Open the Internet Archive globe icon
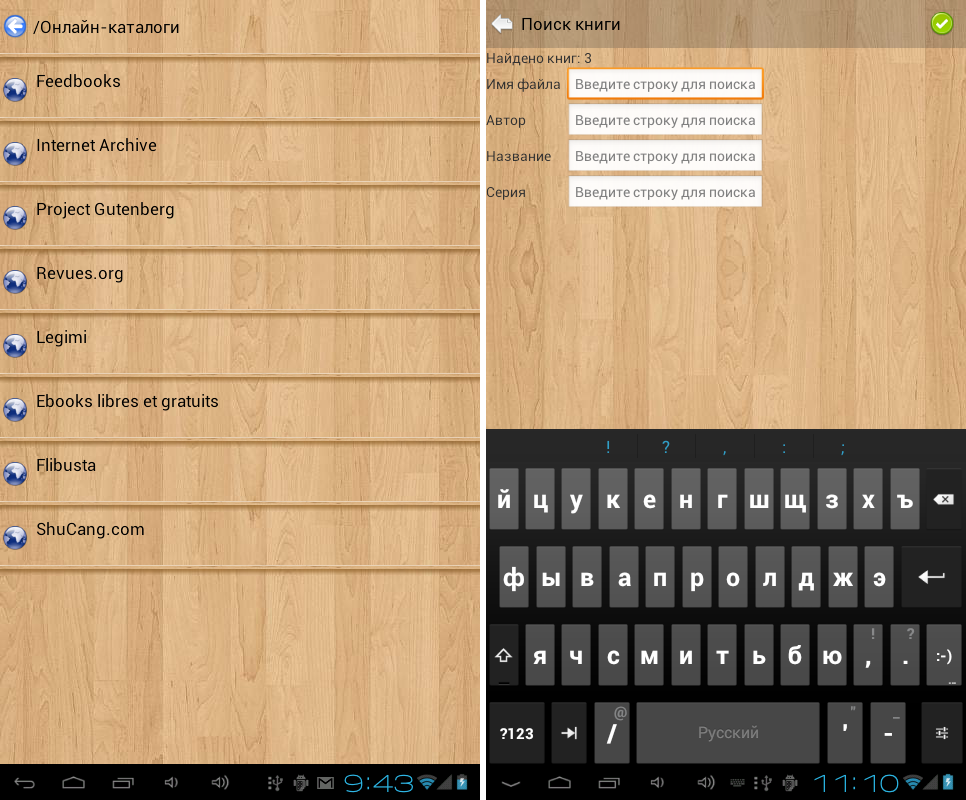Viewport: 966px width, 800px height. click(15, 154)
